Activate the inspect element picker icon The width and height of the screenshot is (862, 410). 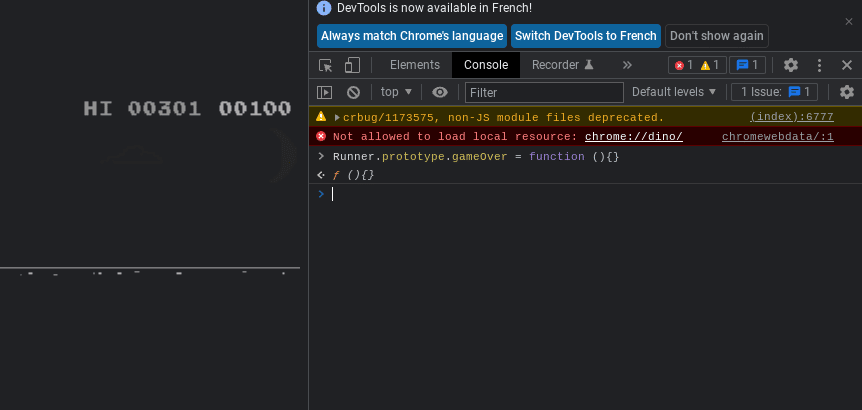[325, 65]
